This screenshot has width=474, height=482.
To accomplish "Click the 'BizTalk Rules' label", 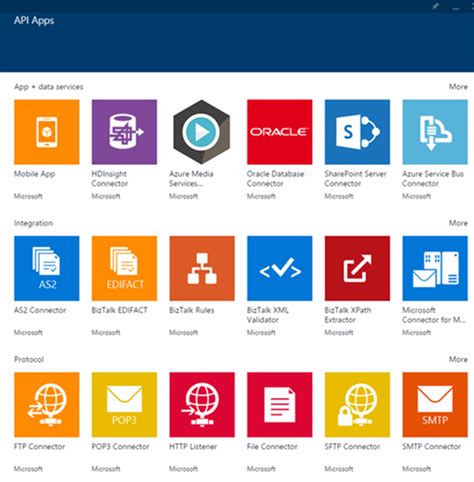I will click(192, 310).
